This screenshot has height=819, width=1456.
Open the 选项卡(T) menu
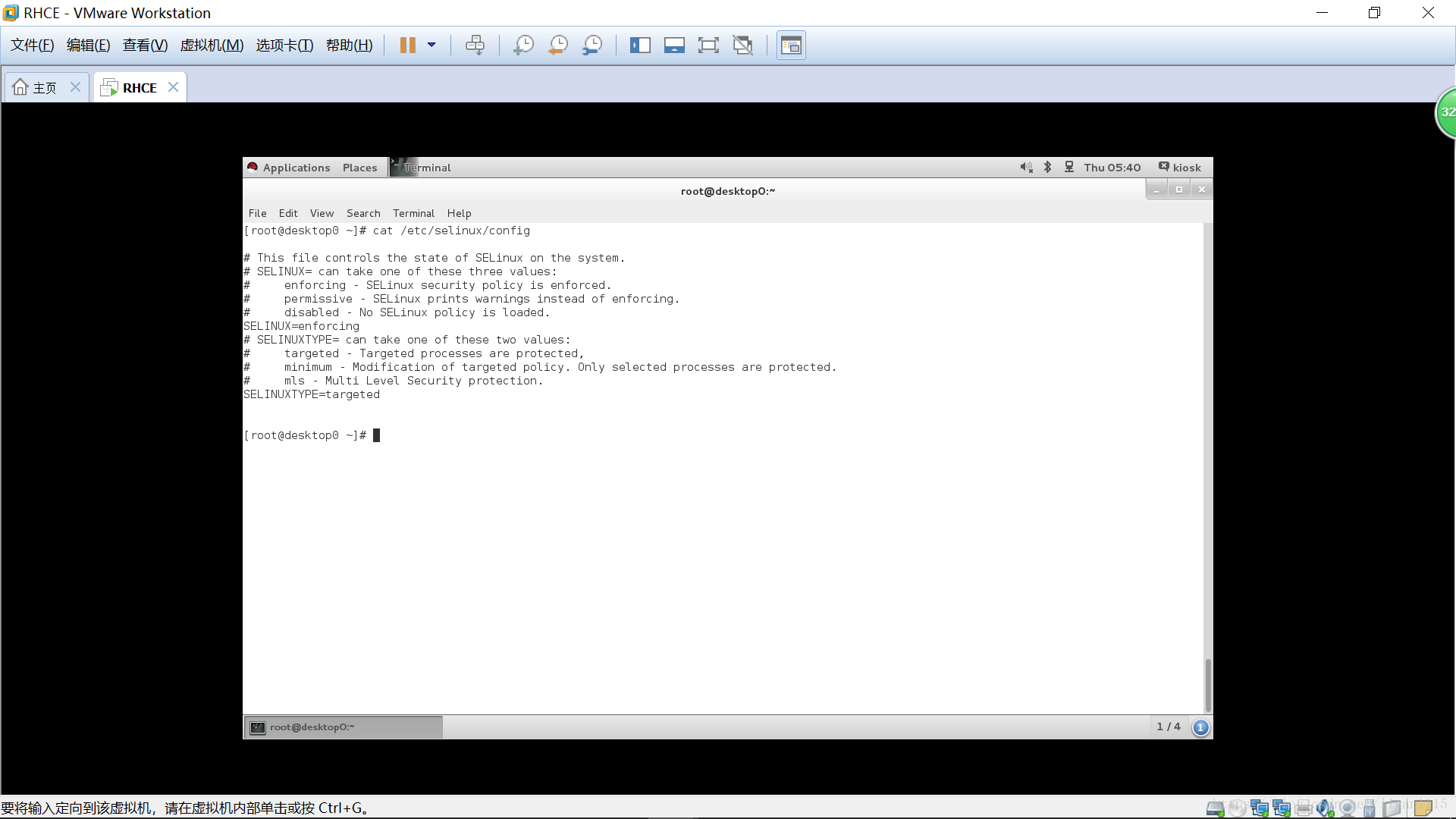(284, 45)
